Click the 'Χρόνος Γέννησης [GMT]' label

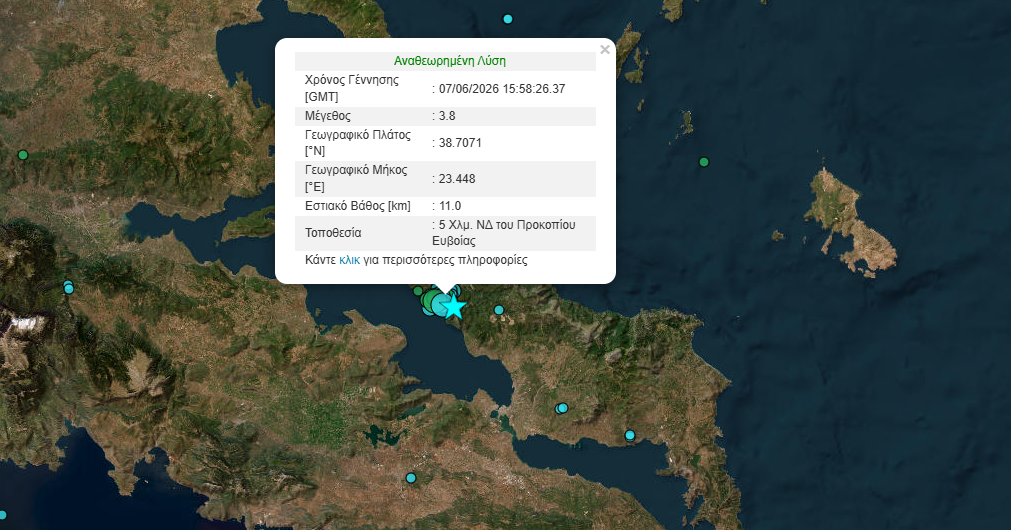(351, 88)
